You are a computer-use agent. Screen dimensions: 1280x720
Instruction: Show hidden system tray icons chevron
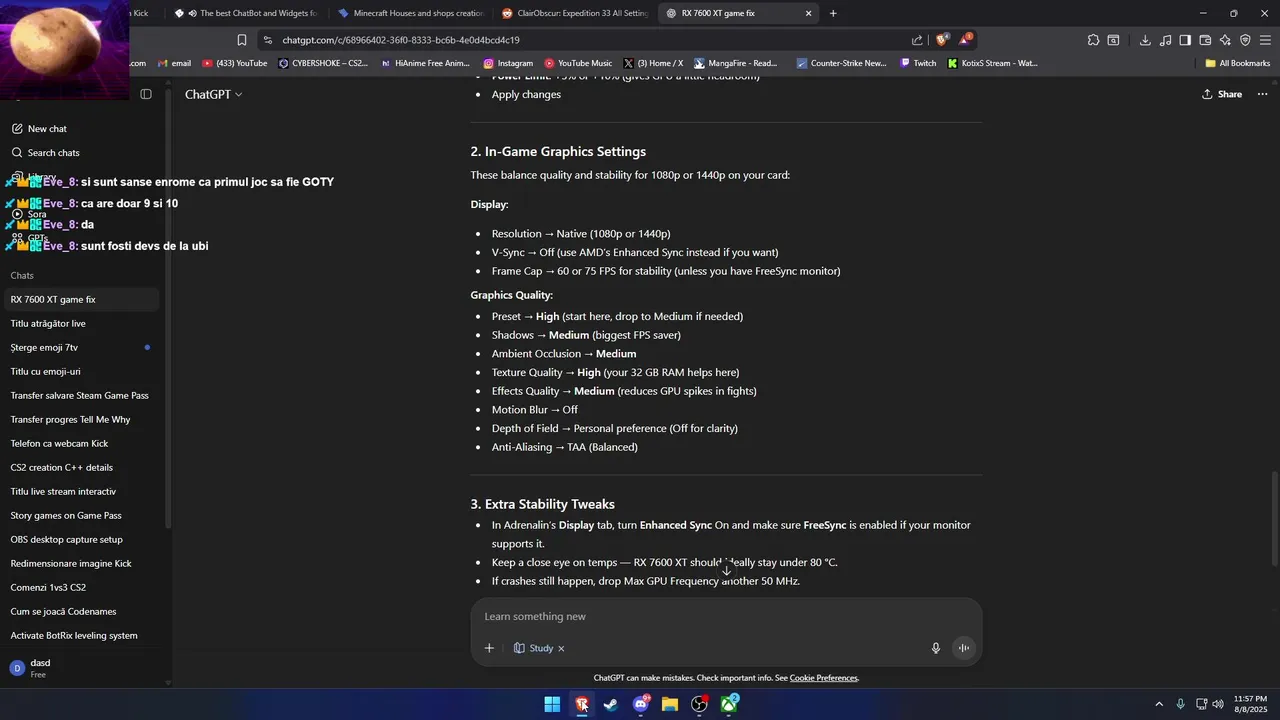click(1159, 704)
